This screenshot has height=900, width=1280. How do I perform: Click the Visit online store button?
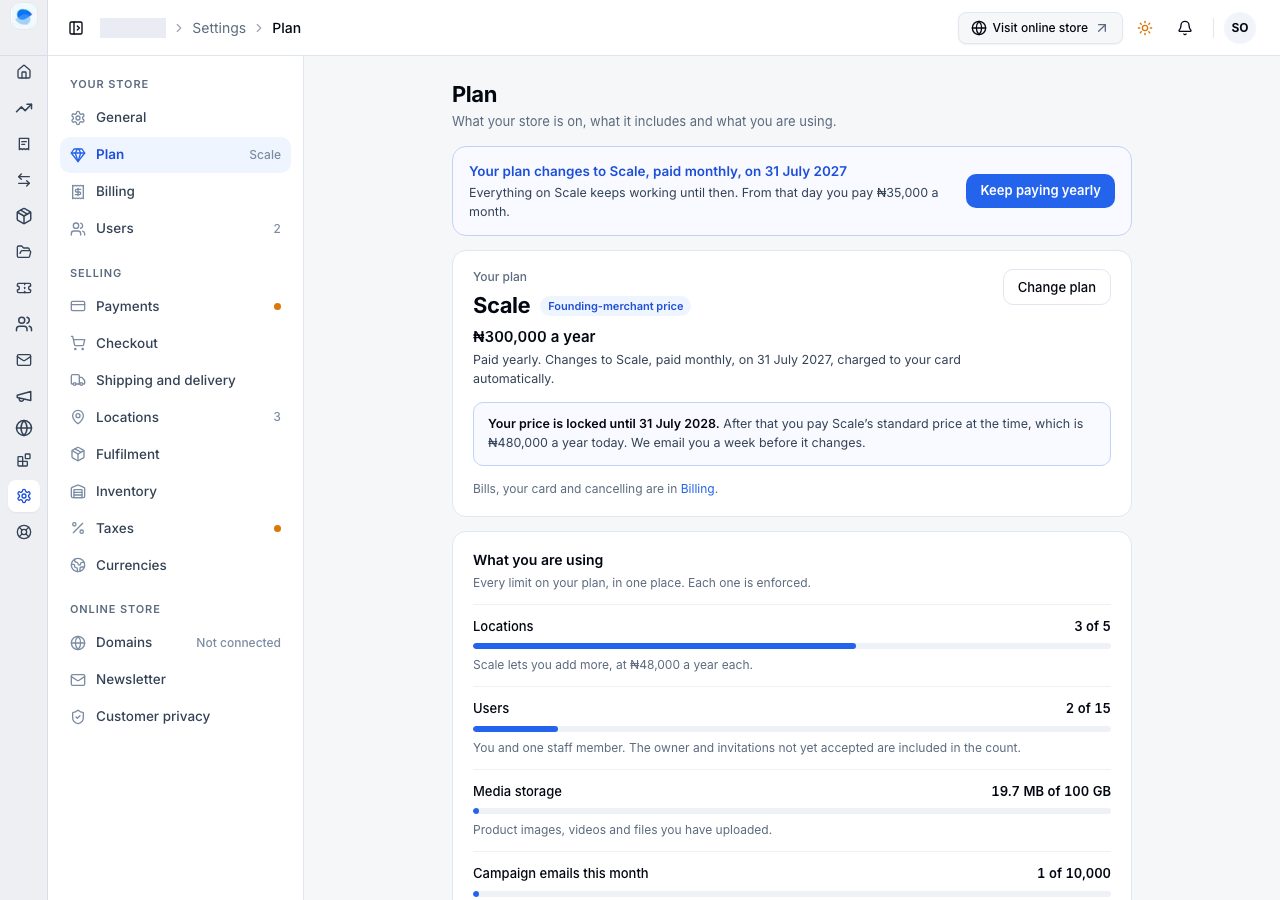coord(1040,28)
